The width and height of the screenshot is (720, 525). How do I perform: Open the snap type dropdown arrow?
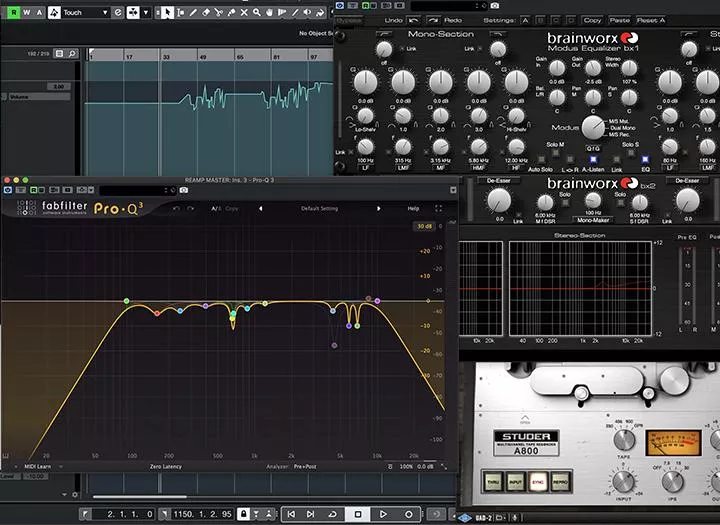(x=146, y=12)
